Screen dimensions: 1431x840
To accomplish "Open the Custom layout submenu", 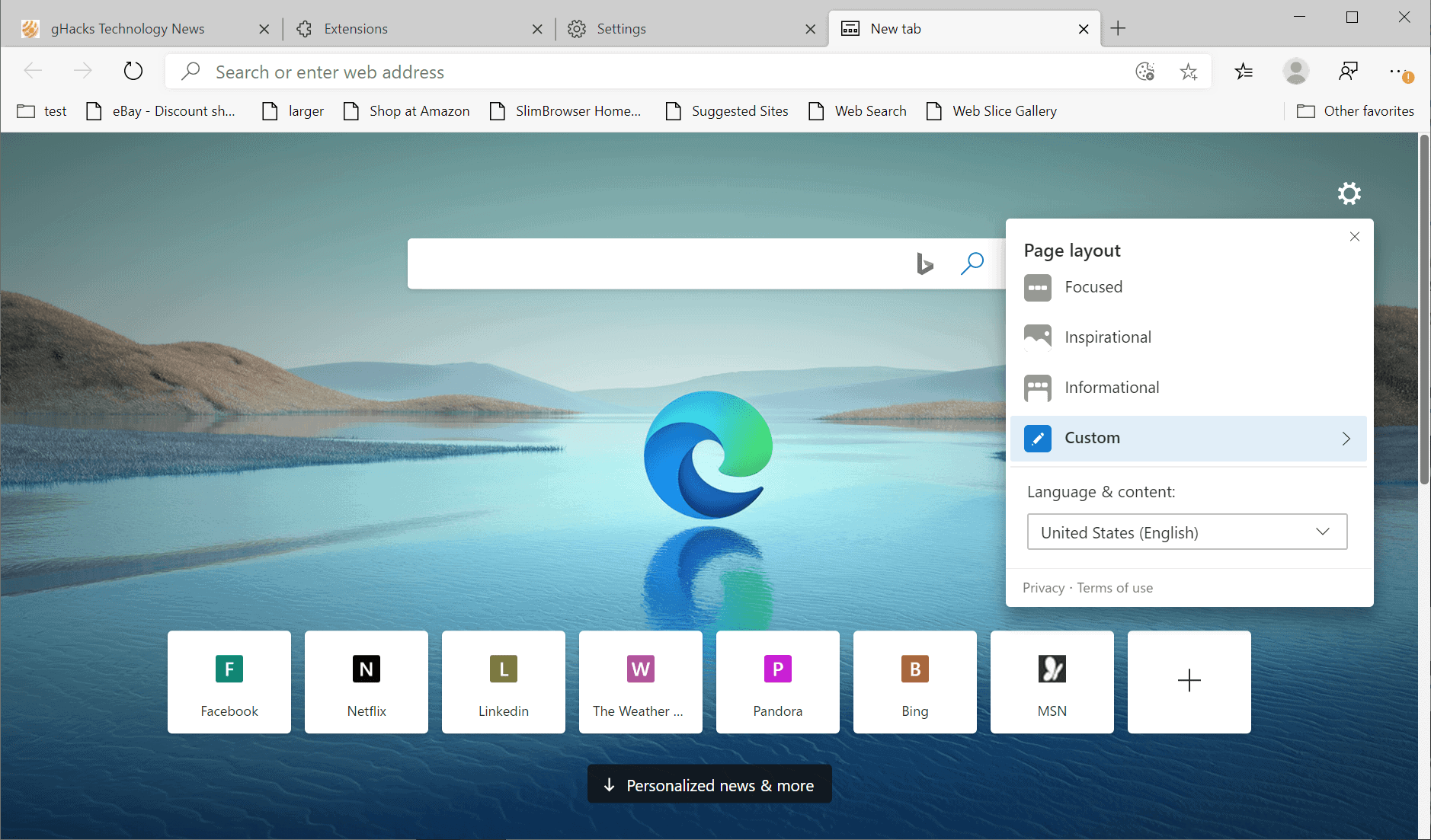I will 1189,438.
